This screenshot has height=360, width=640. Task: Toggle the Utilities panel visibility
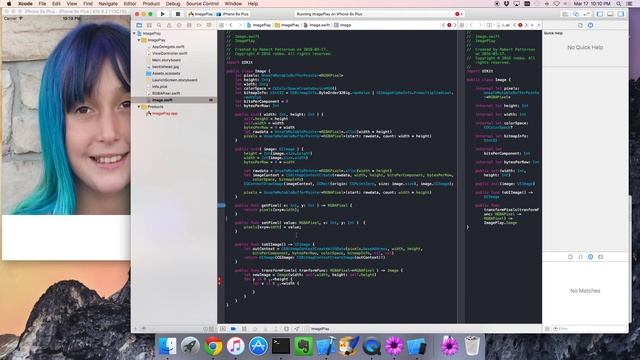coord(621,14)
